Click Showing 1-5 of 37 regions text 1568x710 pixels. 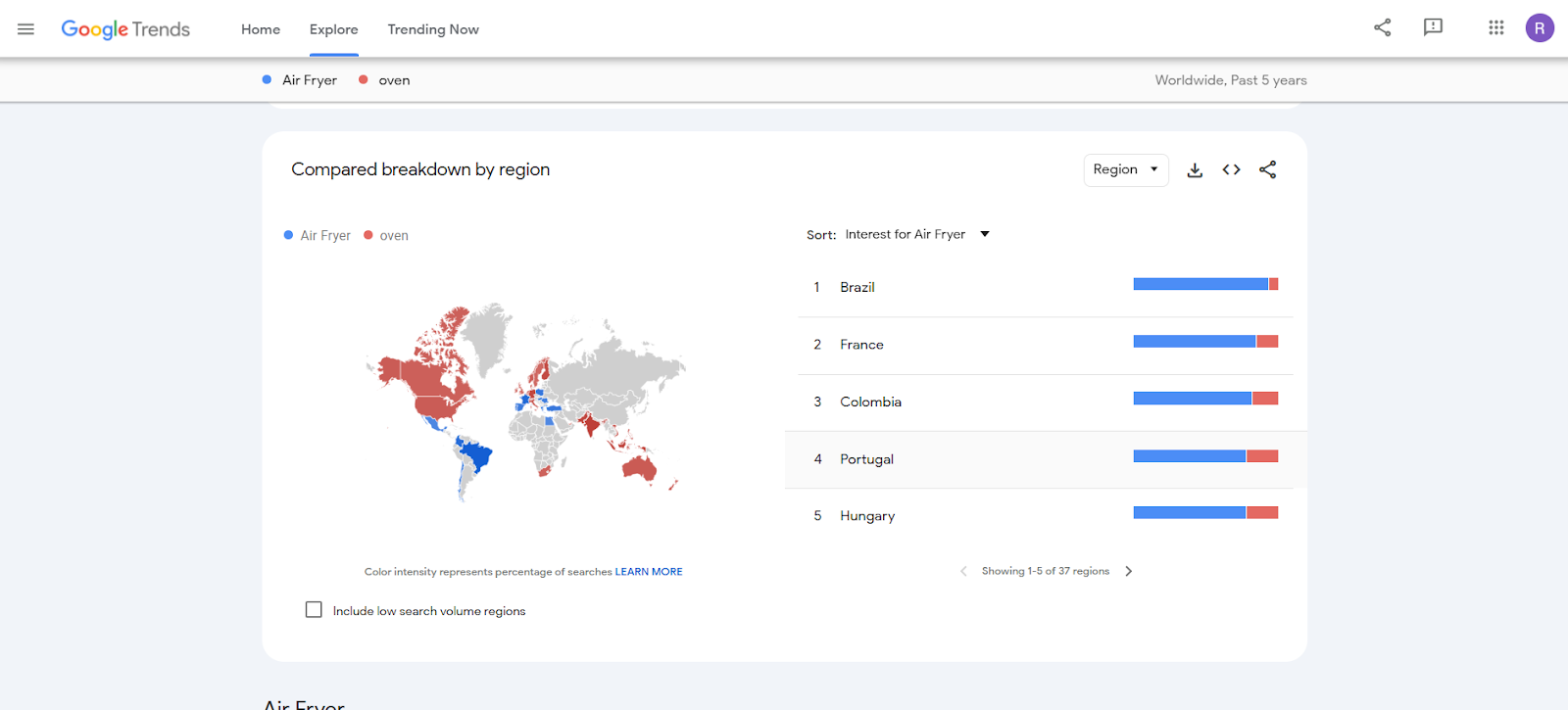pos(1046,571)
